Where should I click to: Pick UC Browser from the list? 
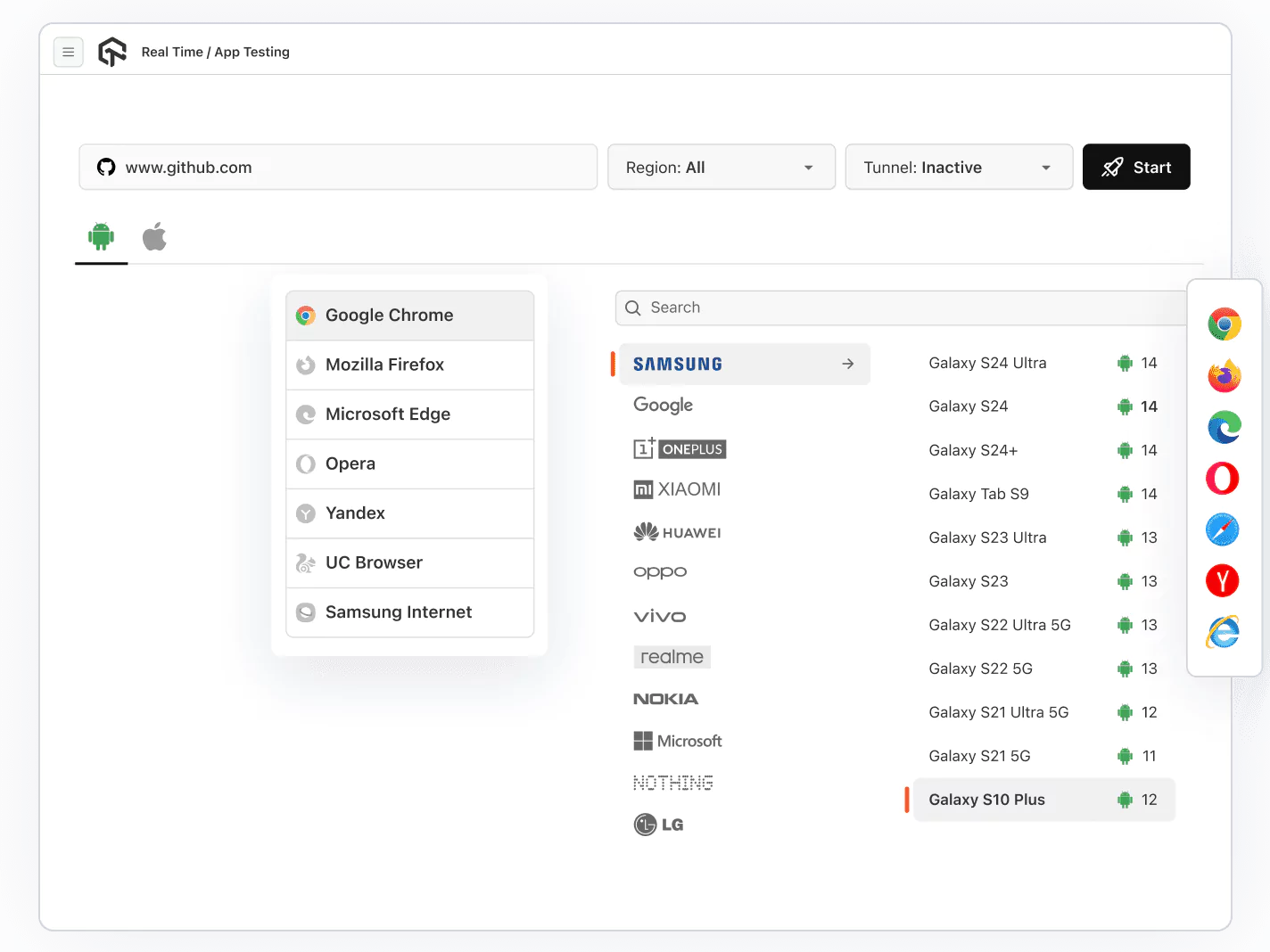tap(410, 562)
